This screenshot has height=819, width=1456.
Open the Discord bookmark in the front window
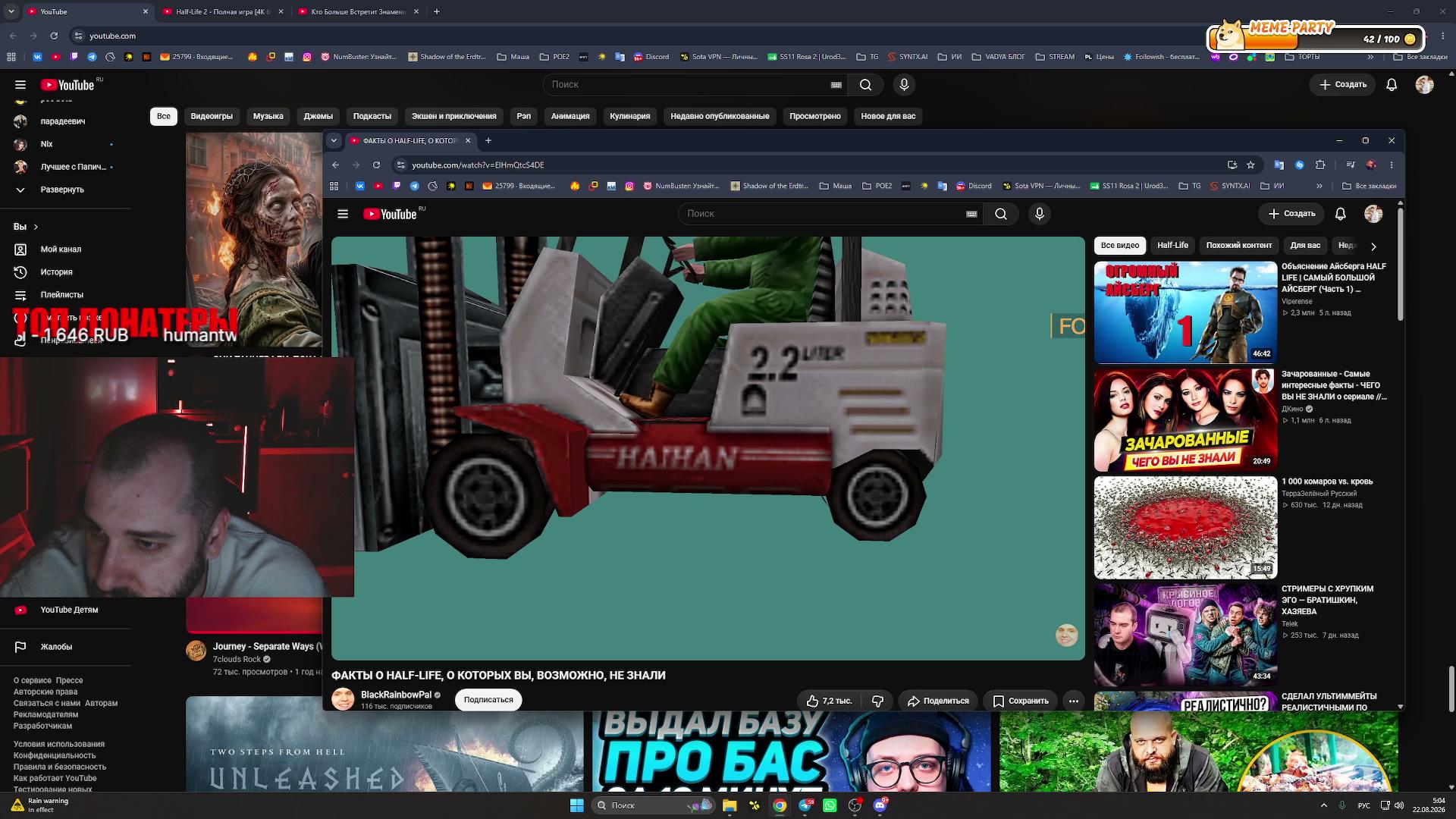[x=973, y=186]
